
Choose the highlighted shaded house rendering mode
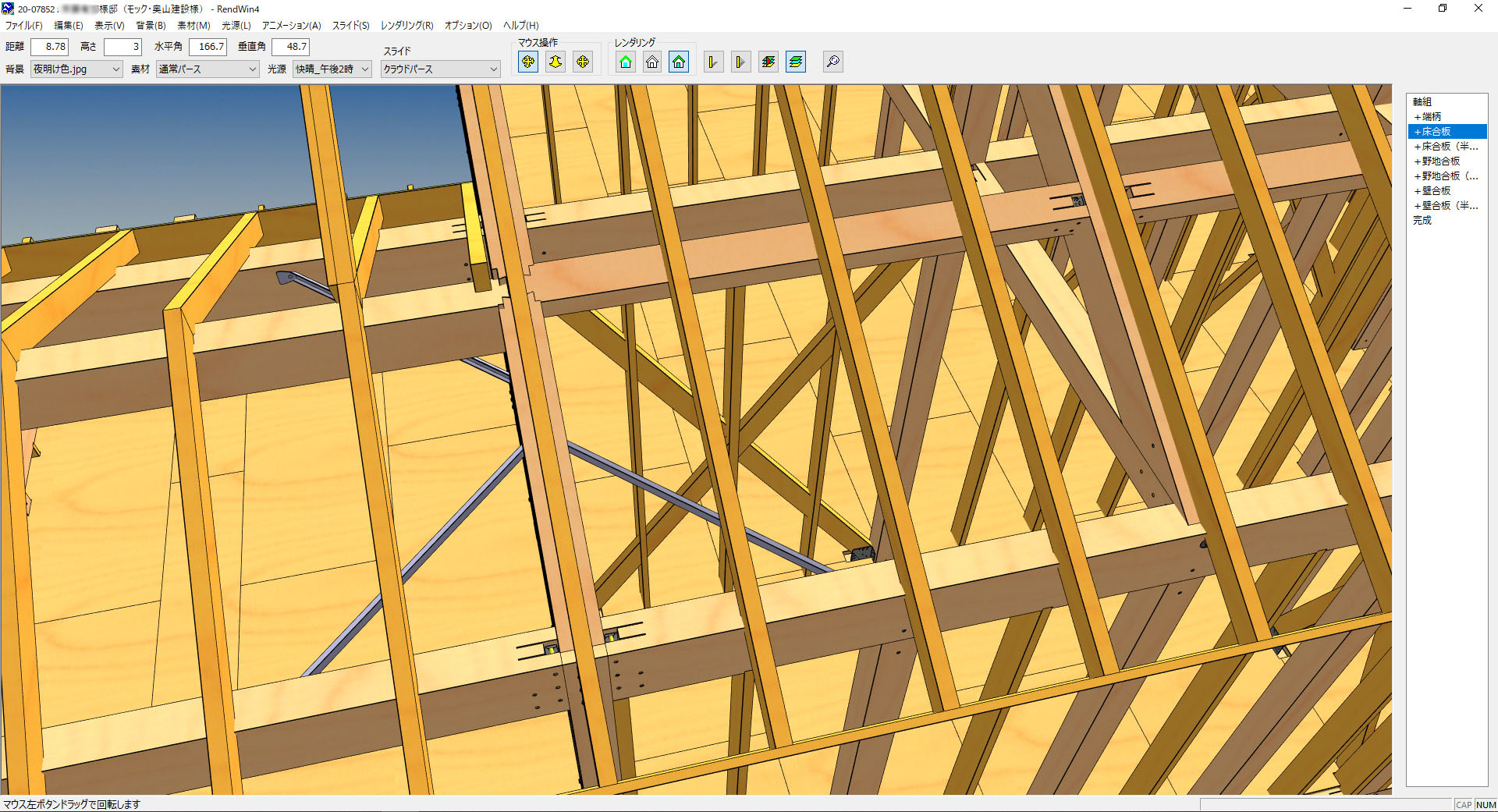click(679, 62)
